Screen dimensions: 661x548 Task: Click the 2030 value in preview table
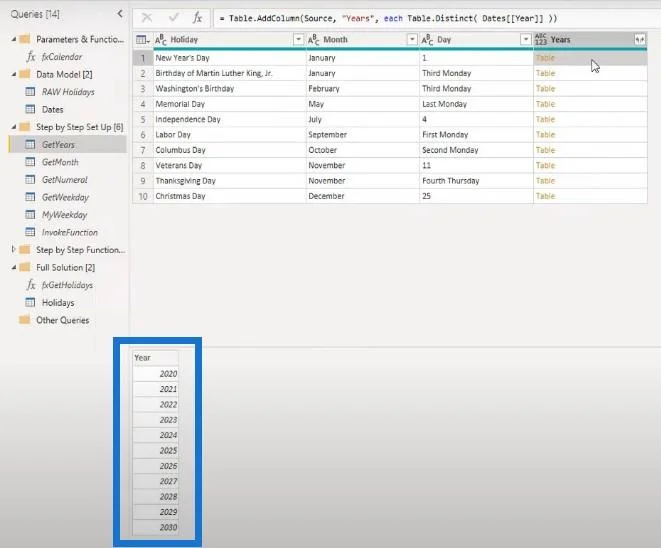pyautogui.click(x=156, y=527)
